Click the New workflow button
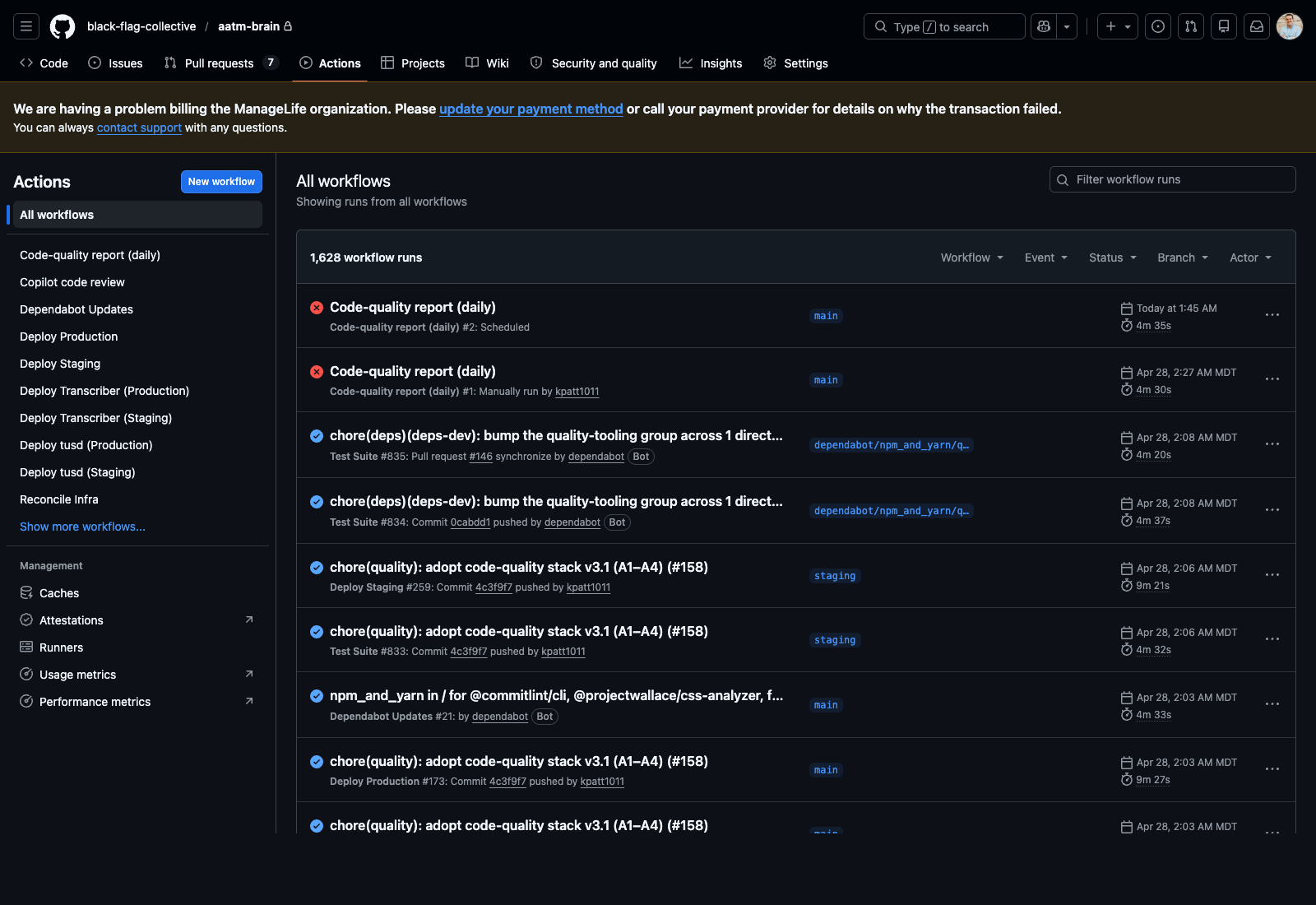The height and width of the screenshot is (905, 1316). (x=221, y=181)
